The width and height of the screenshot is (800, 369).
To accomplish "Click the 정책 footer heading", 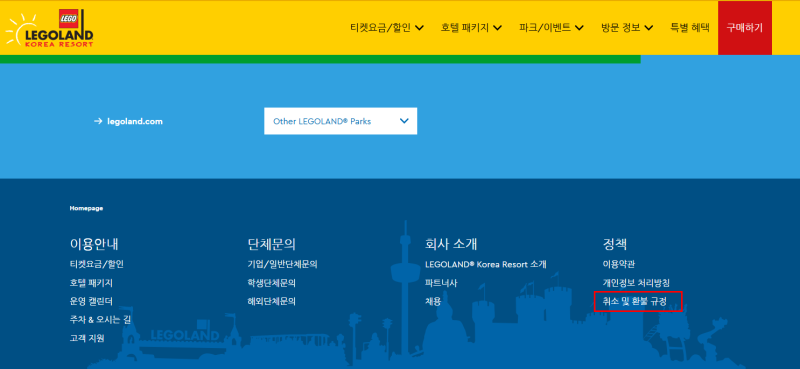I will (x=614, y=243).
